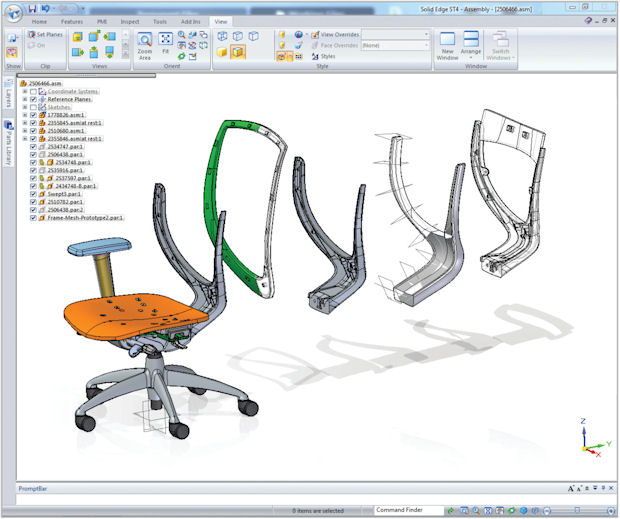Click the Save icon in quick access toolbar

32,8
